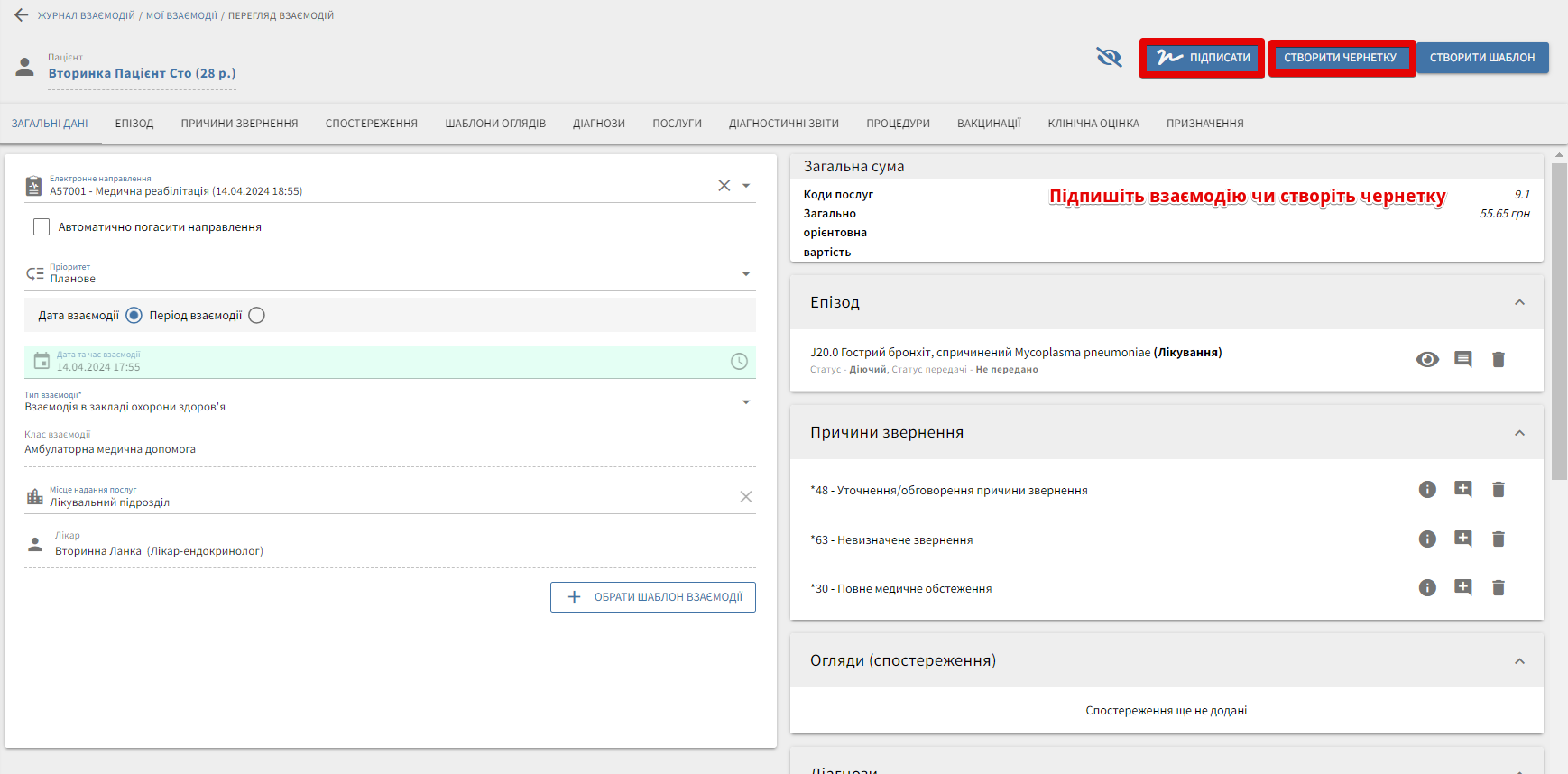This screenshot has height=774, width=1568.
Task: Open the Пріоритет dropdown
Action: pyautogui.click(x=746, y=274)
